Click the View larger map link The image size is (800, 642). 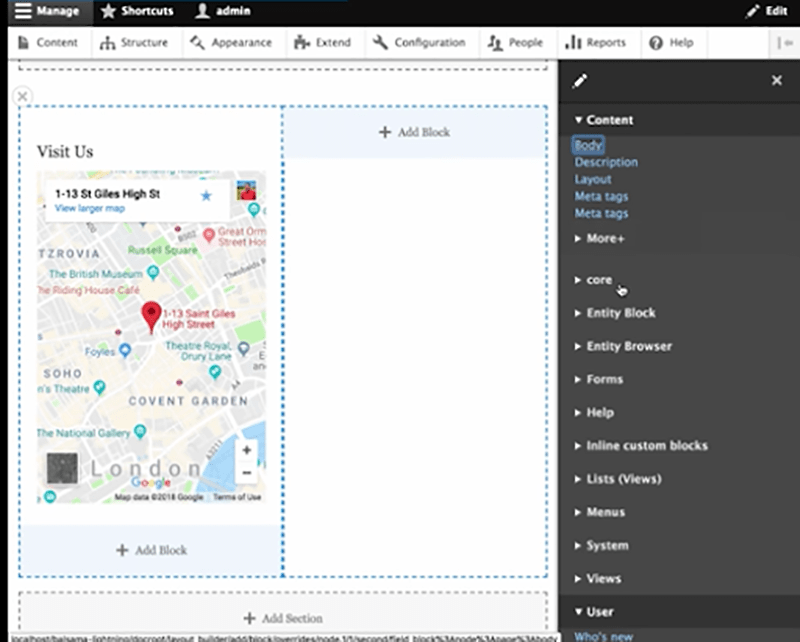[x=89, y=208]
